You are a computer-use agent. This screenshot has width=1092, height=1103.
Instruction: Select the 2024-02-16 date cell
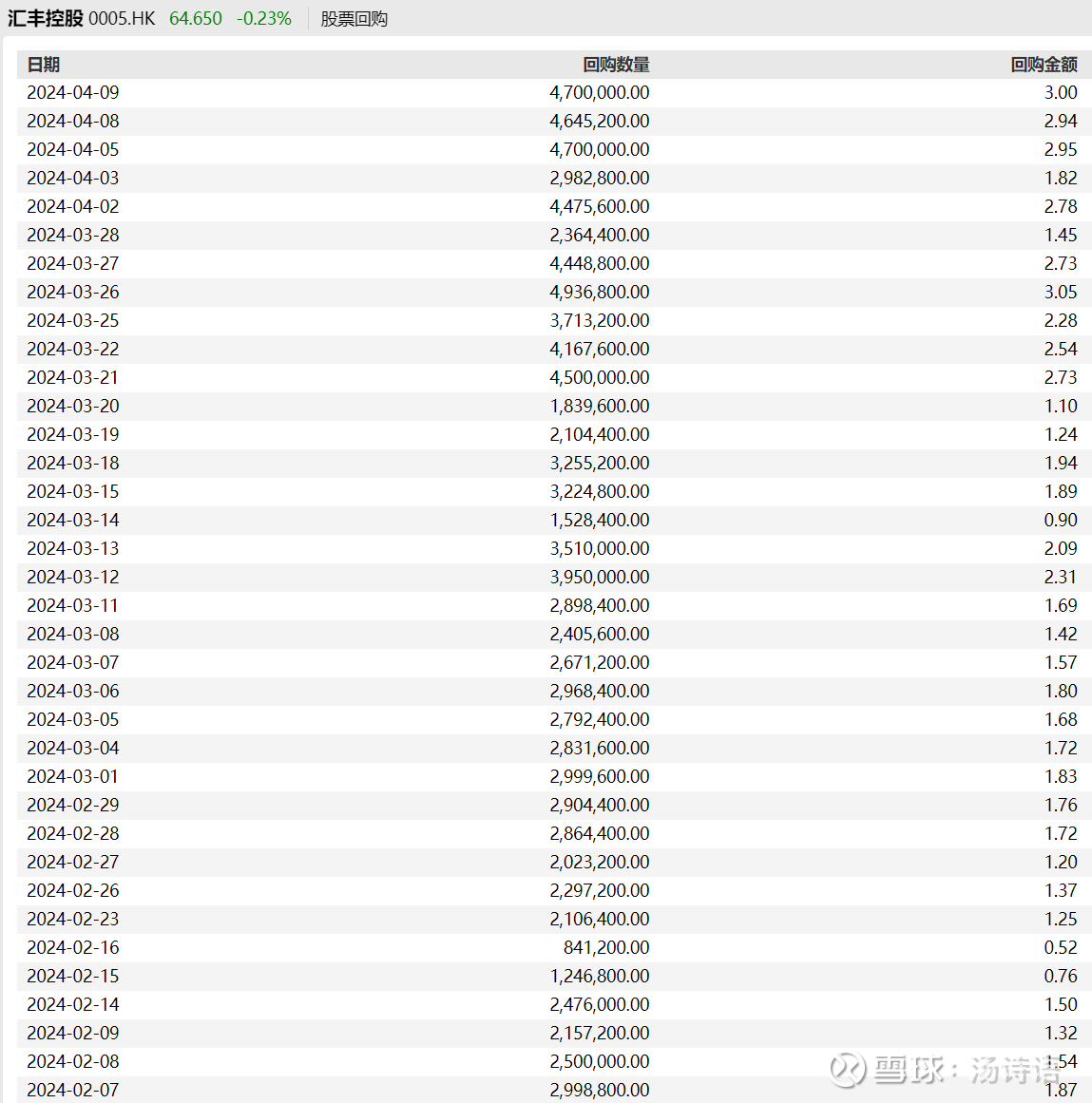click(73, 947)
